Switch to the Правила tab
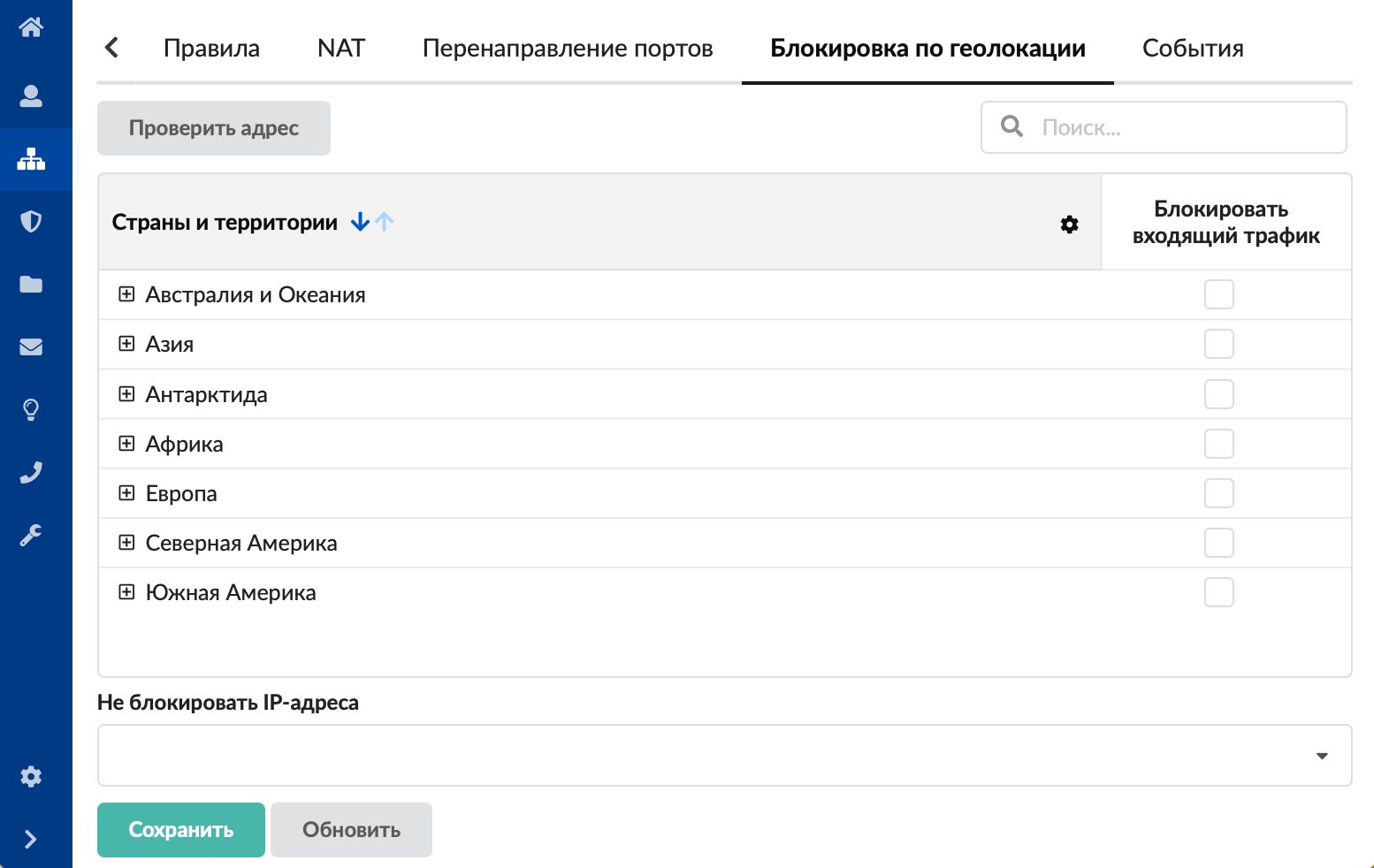Screen dimensions: 1374x868 point(211,49)
